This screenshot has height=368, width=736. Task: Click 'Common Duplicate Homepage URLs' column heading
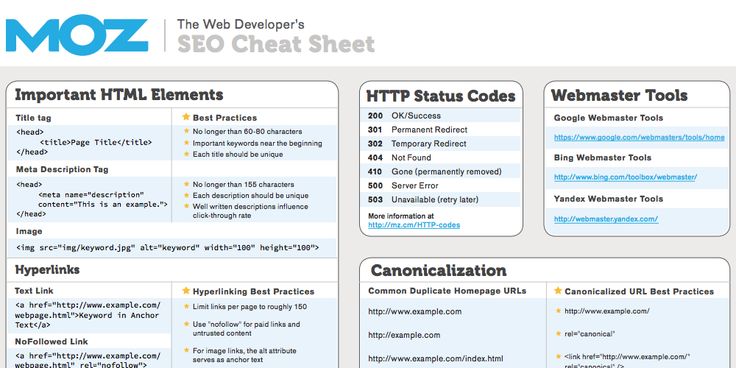(447, 291)
